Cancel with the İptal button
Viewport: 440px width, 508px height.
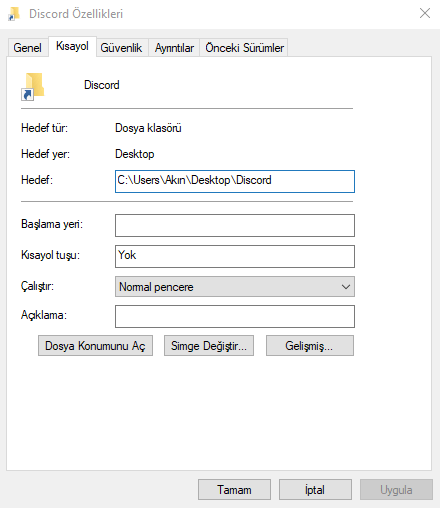pyautogui.click(x=315, y=490)
